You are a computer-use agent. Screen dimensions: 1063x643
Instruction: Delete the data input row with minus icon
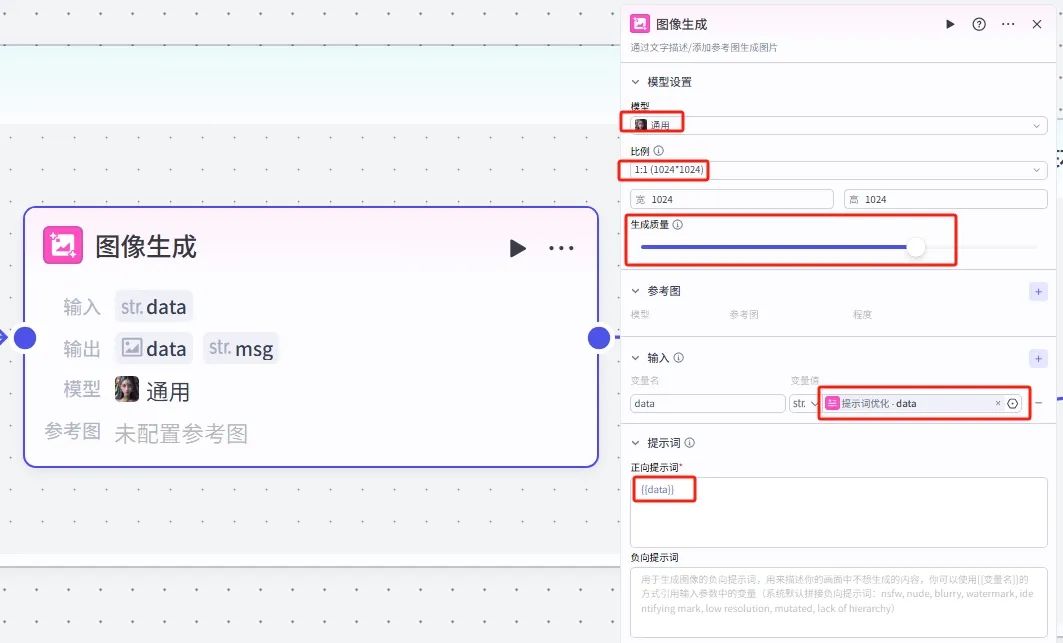coord(1039,403)
